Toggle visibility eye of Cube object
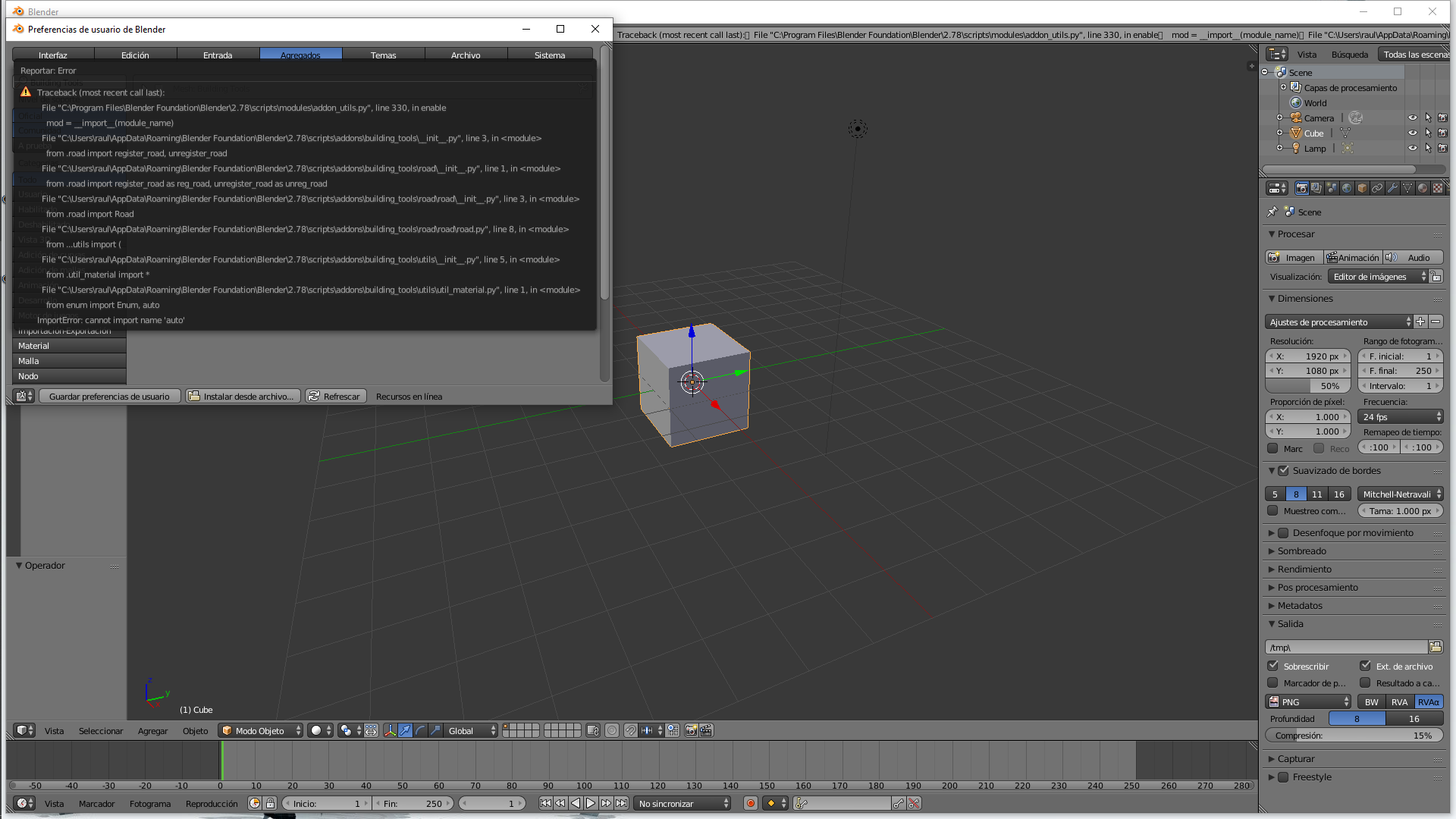The height and width of the screenshot is (819, 1456). tap(1412, 133)
